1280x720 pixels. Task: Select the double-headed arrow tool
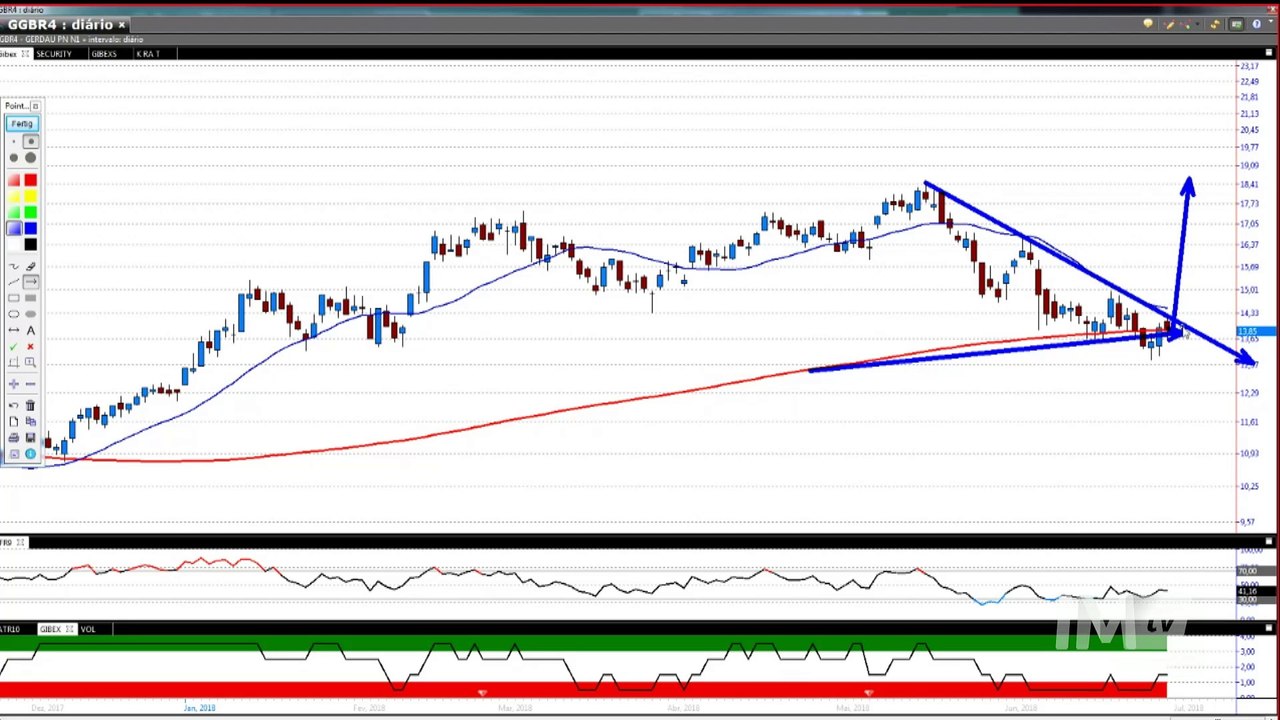tap(13, 330)
